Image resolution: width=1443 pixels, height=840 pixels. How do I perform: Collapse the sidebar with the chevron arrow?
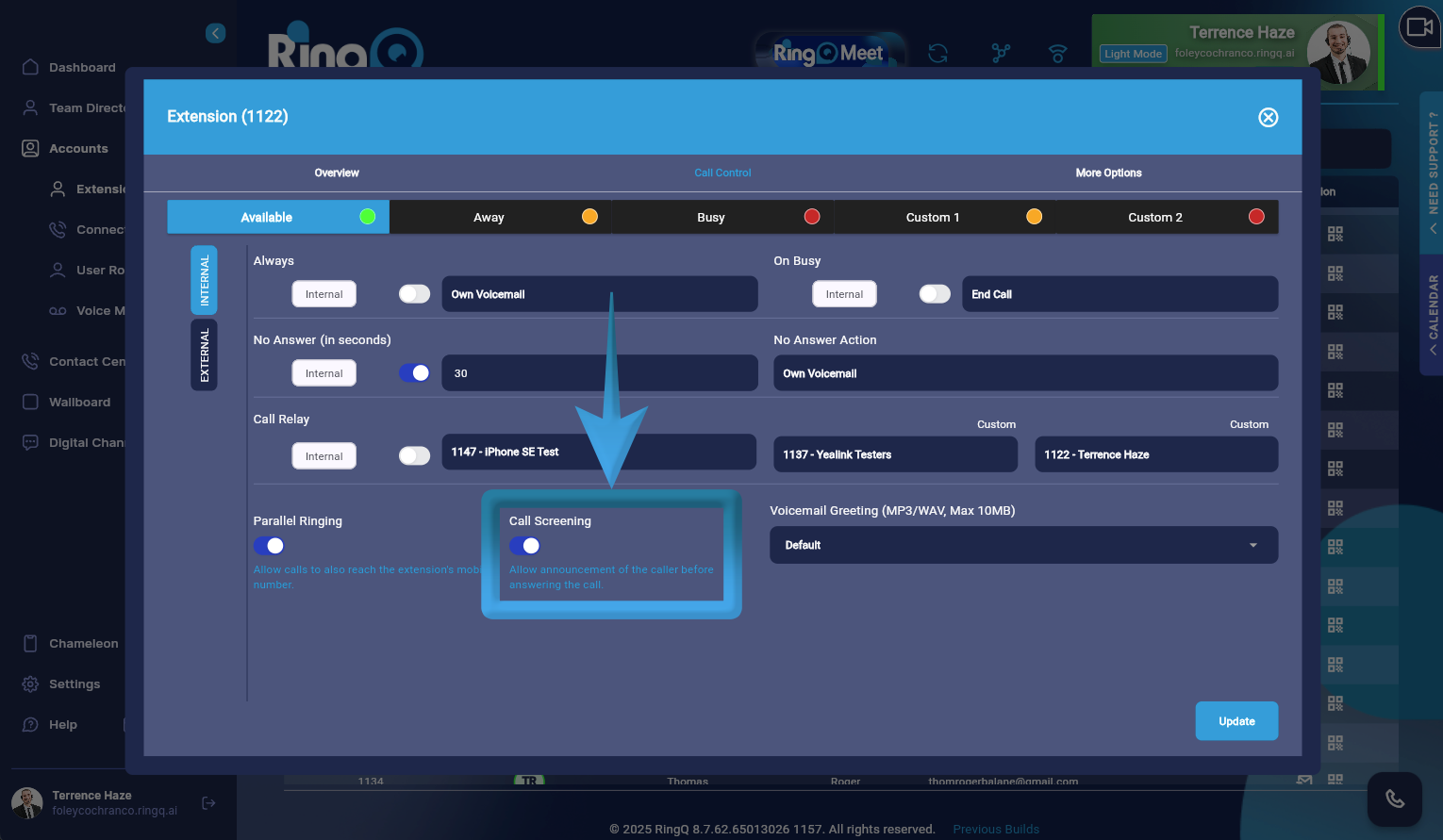pos(215,33)
